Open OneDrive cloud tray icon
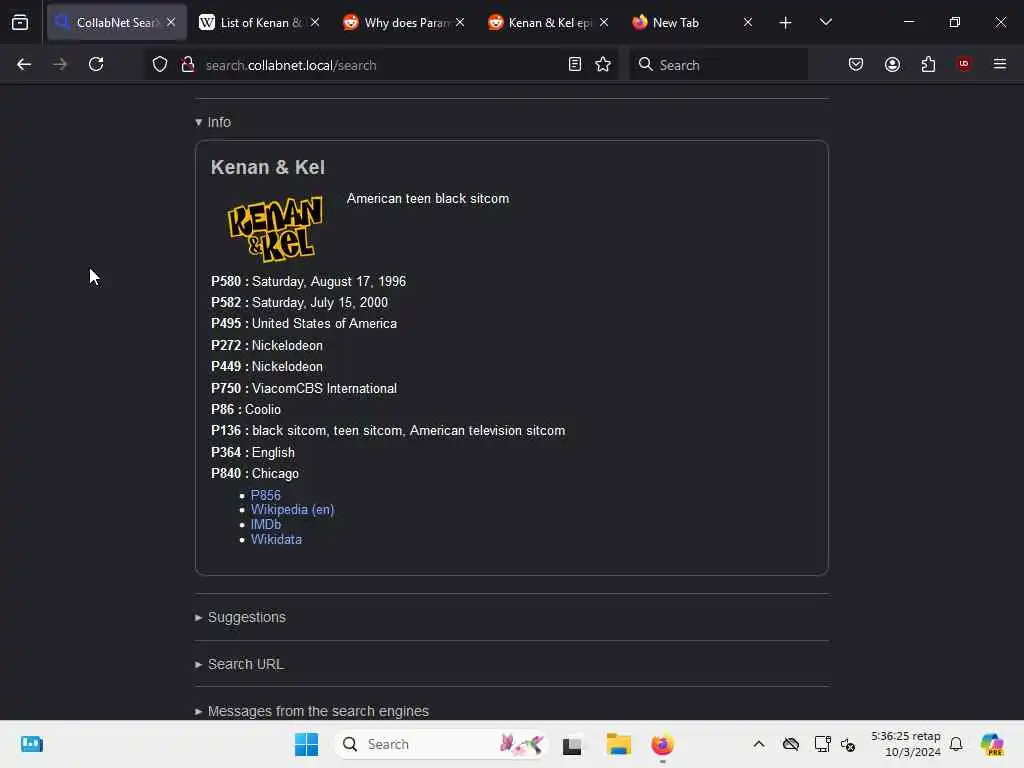This screenshot has width=1024, height=768. tap(791, 744)
